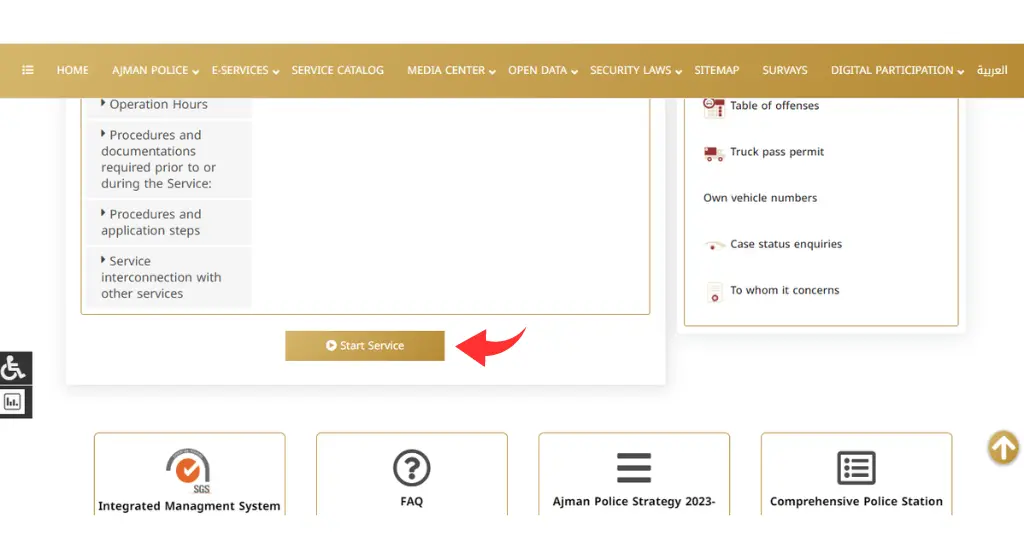Switch language to Arabic (العربية)
Viewport: 1024px width, 558px height.
pos(992,70)
